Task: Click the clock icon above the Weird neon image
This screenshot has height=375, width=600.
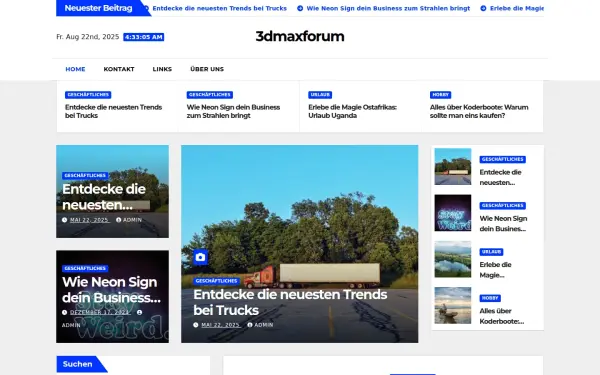Action: (64, 312)
